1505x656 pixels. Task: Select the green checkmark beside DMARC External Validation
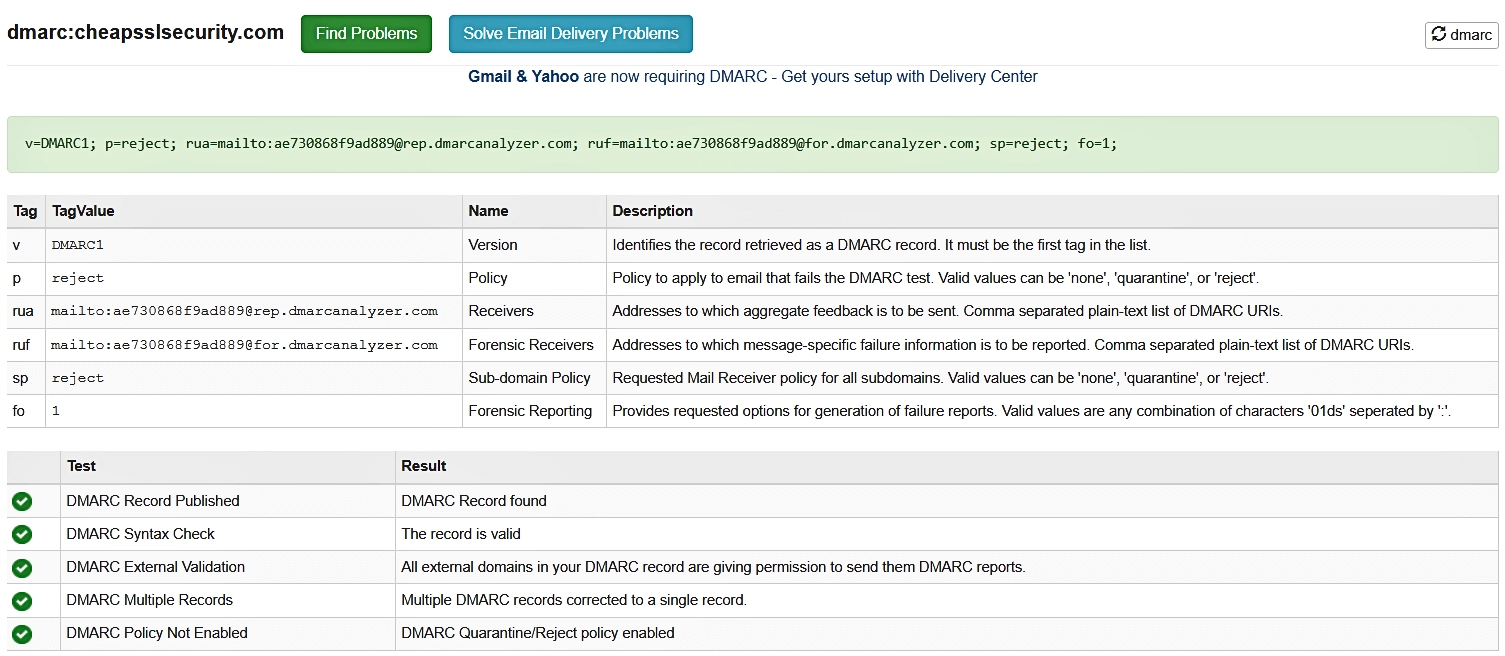coord(22,567)
